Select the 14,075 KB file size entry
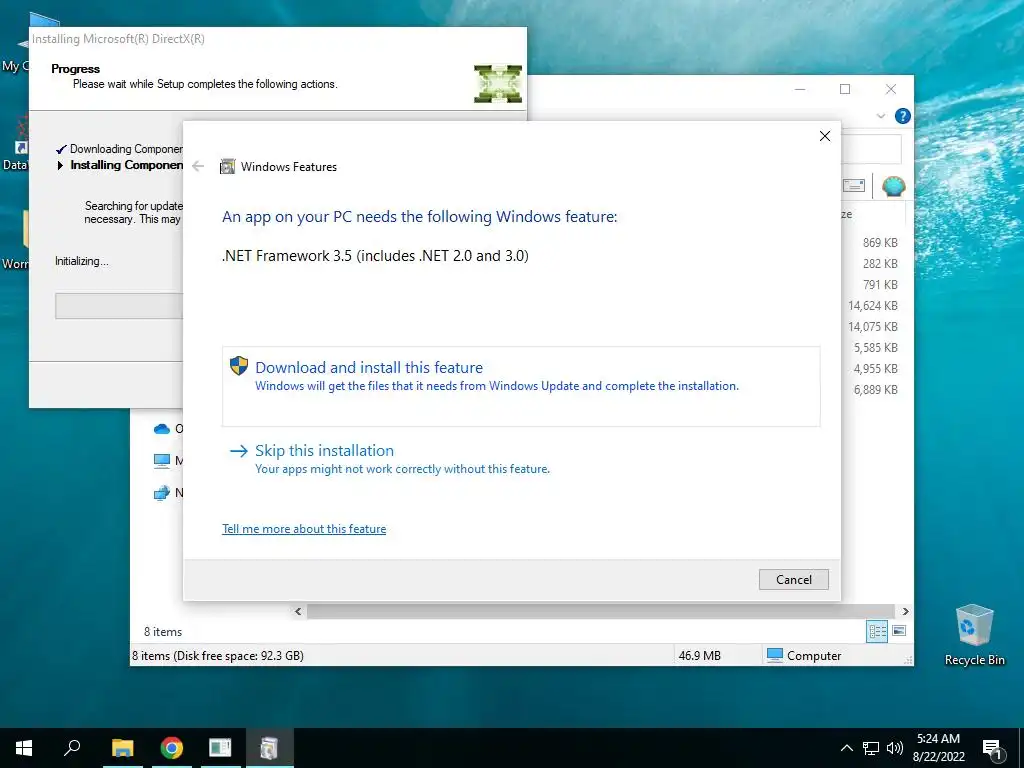Screen dimensions: 1024x768 (873, 327)
